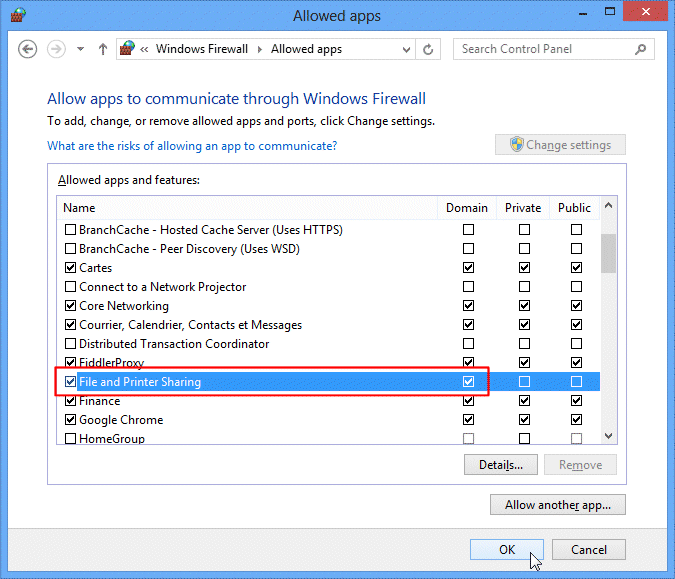Click the Domain column header
The width and height of the screenshot is (675, 579).
click(x=467, y=208)
